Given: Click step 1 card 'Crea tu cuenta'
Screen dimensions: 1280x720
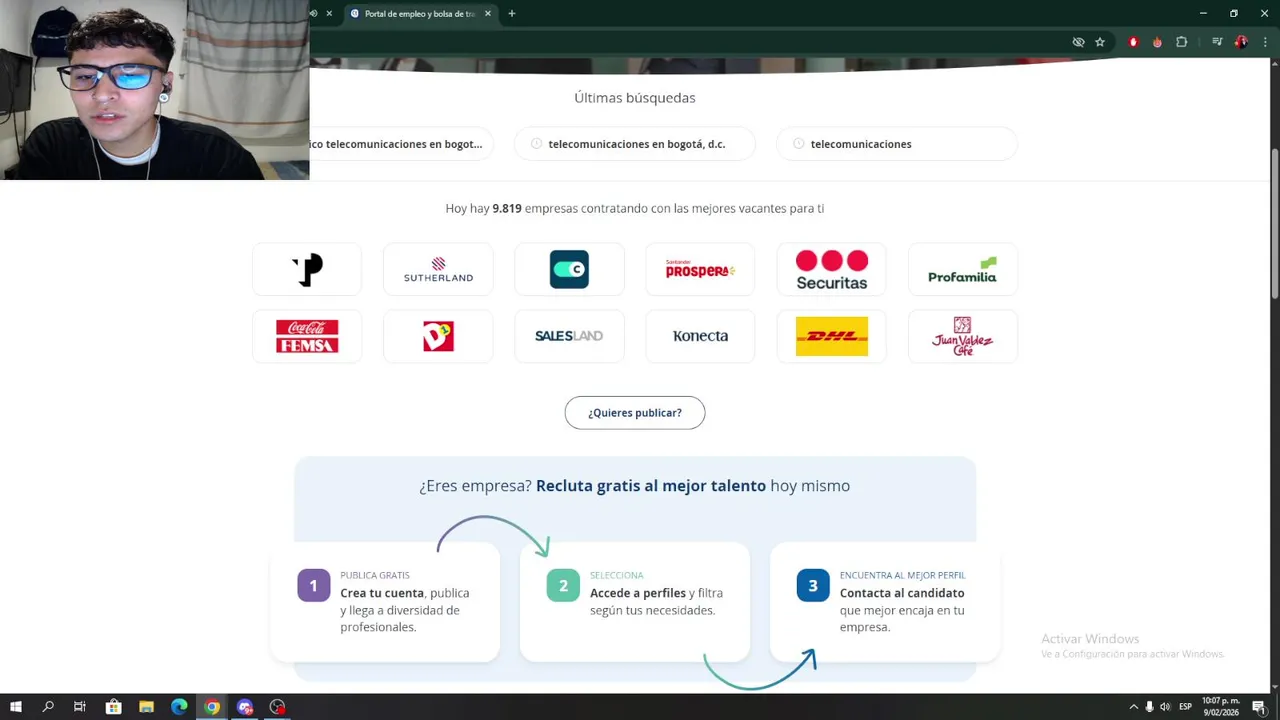Looking at the screenshot, I should point(385,602).
